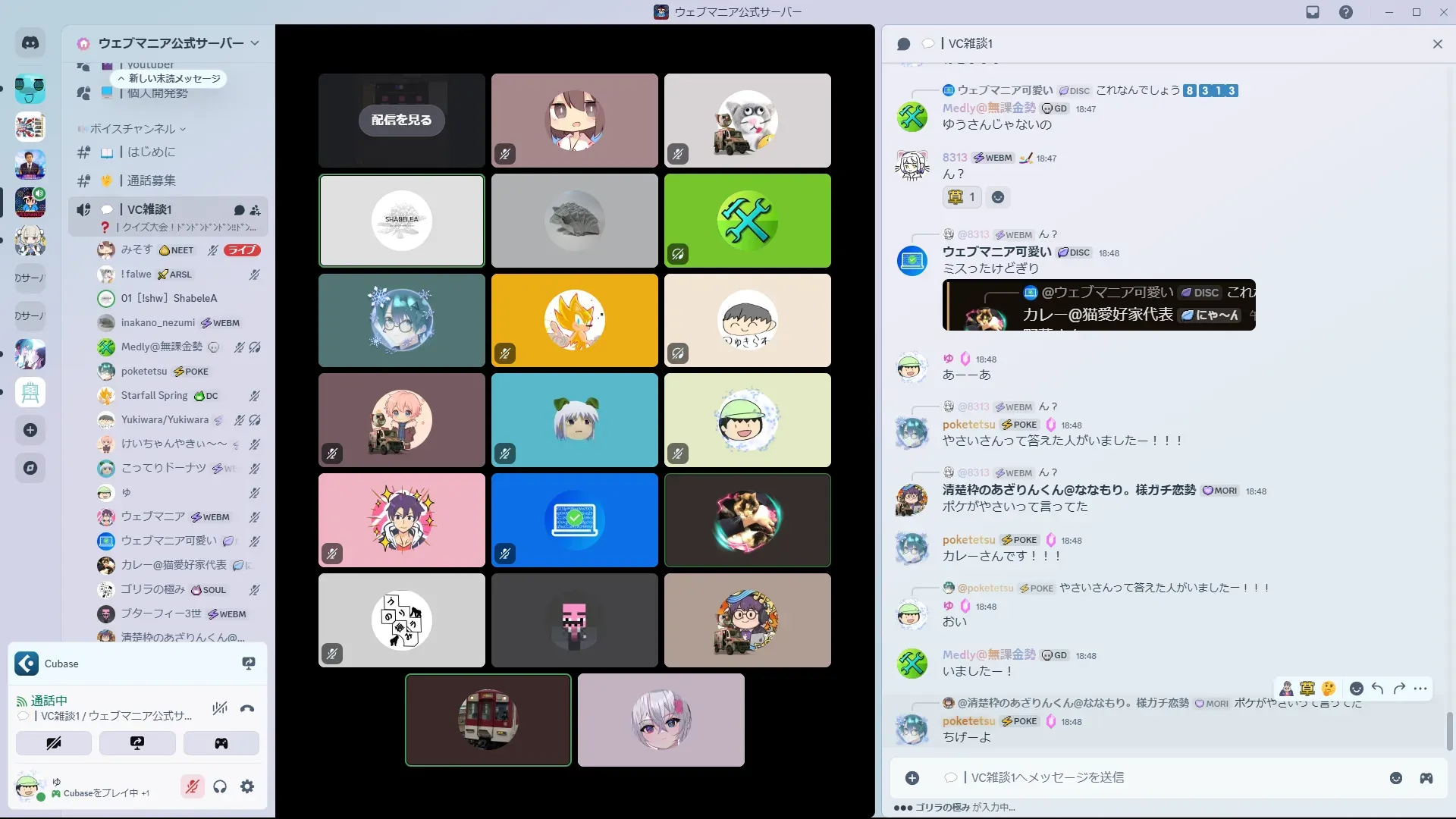Viewport: 1456px width, 819px height.
Task: Open the 通話募集 text channel
Action: click(151, 180)
